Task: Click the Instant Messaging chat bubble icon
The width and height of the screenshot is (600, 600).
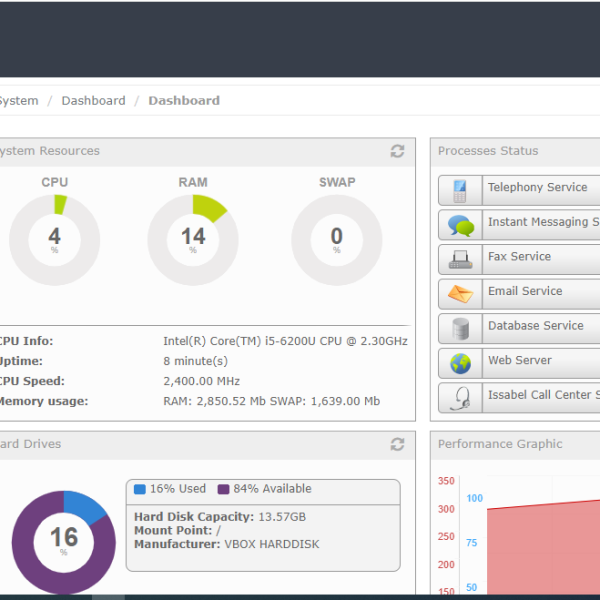Action: point(460,224)
